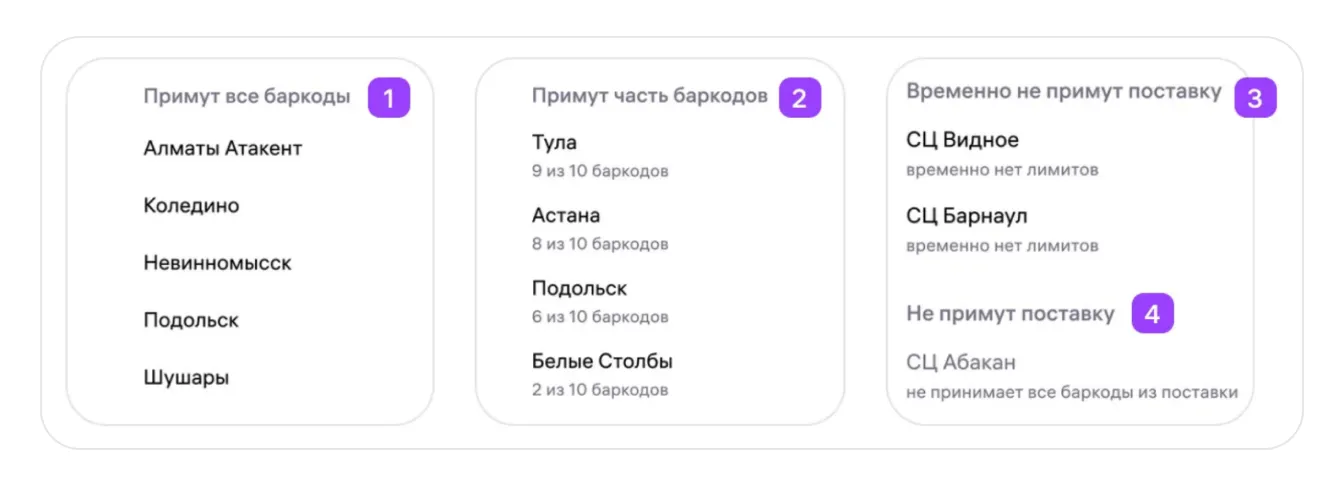Click the 'Примут все баркоды' heading
The image size is (1344, 486).
point(247,97)
